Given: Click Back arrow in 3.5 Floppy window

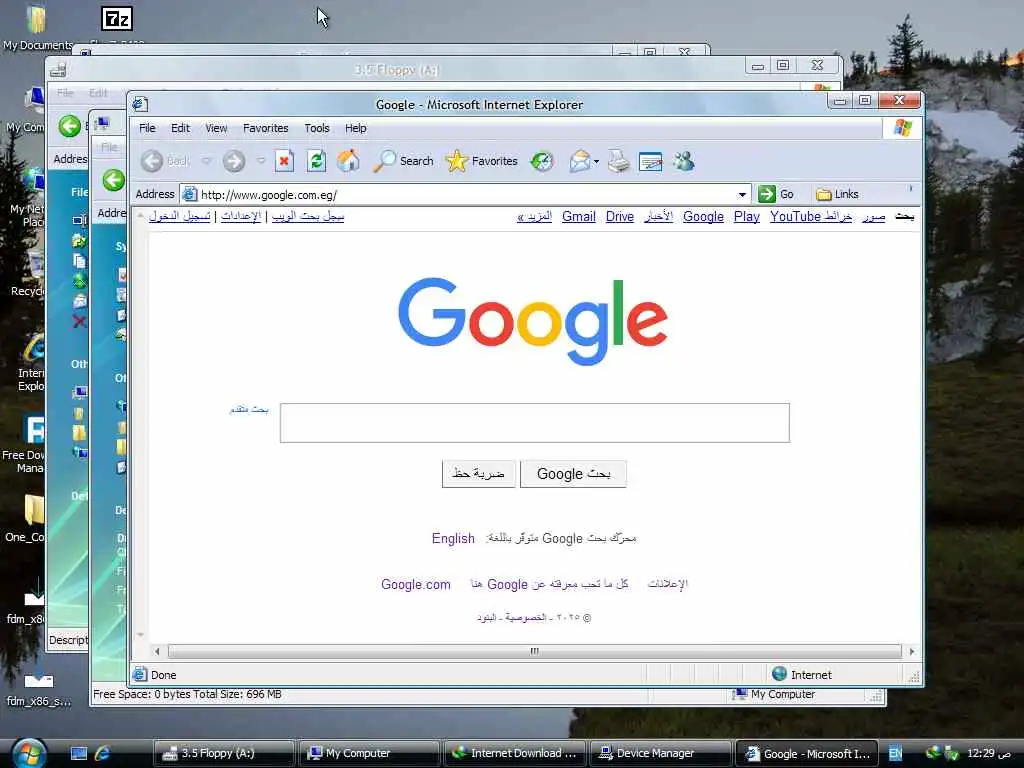Looking at the screenshot, I should [70, 125].
